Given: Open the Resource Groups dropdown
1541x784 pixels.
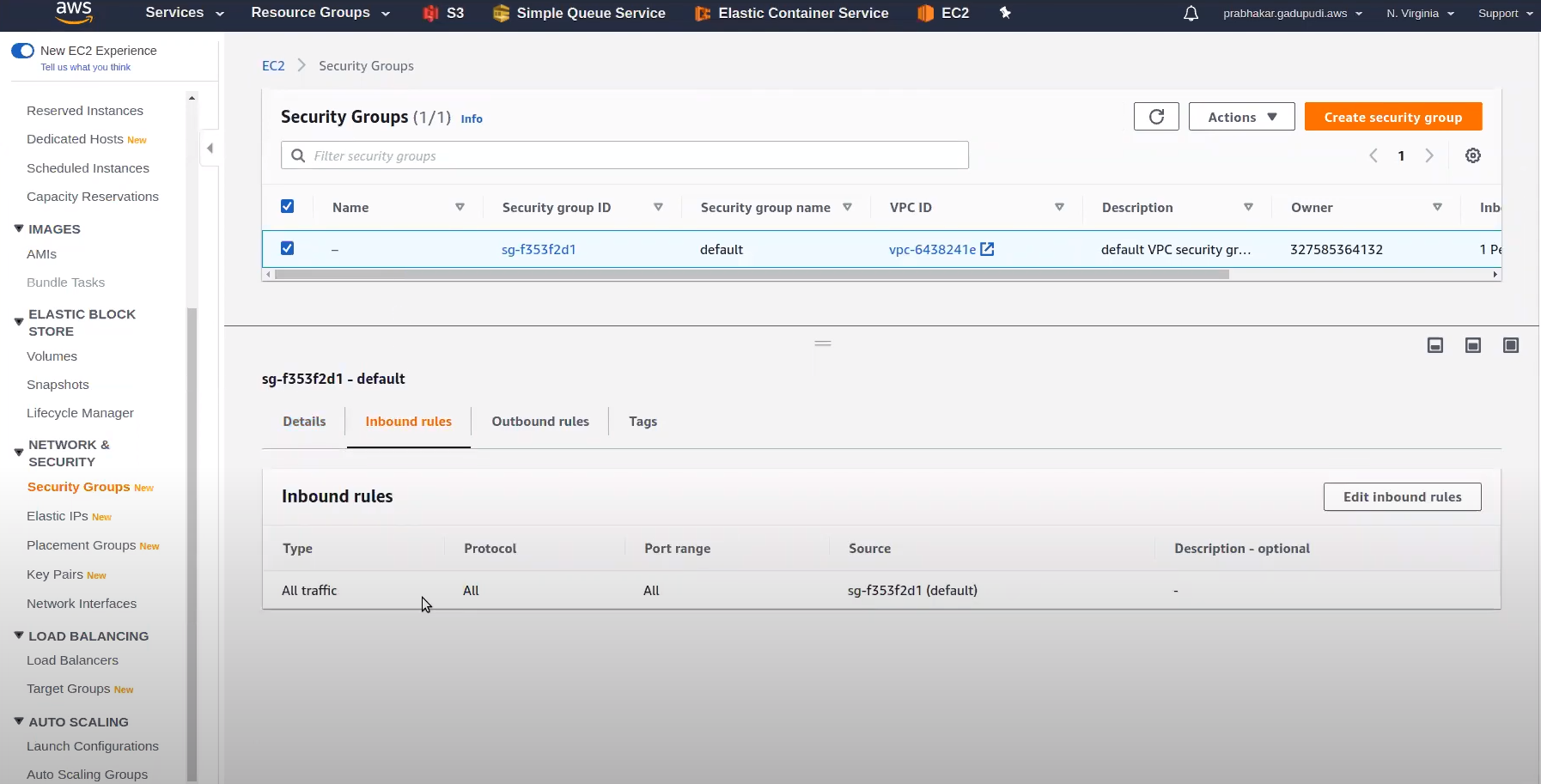Looking at the screenshot, I should [x=320, y=13].
